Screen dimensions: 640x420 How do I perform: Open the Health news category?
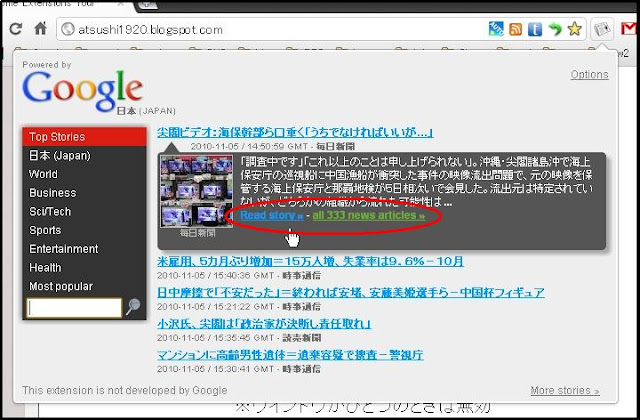[84, 268]
